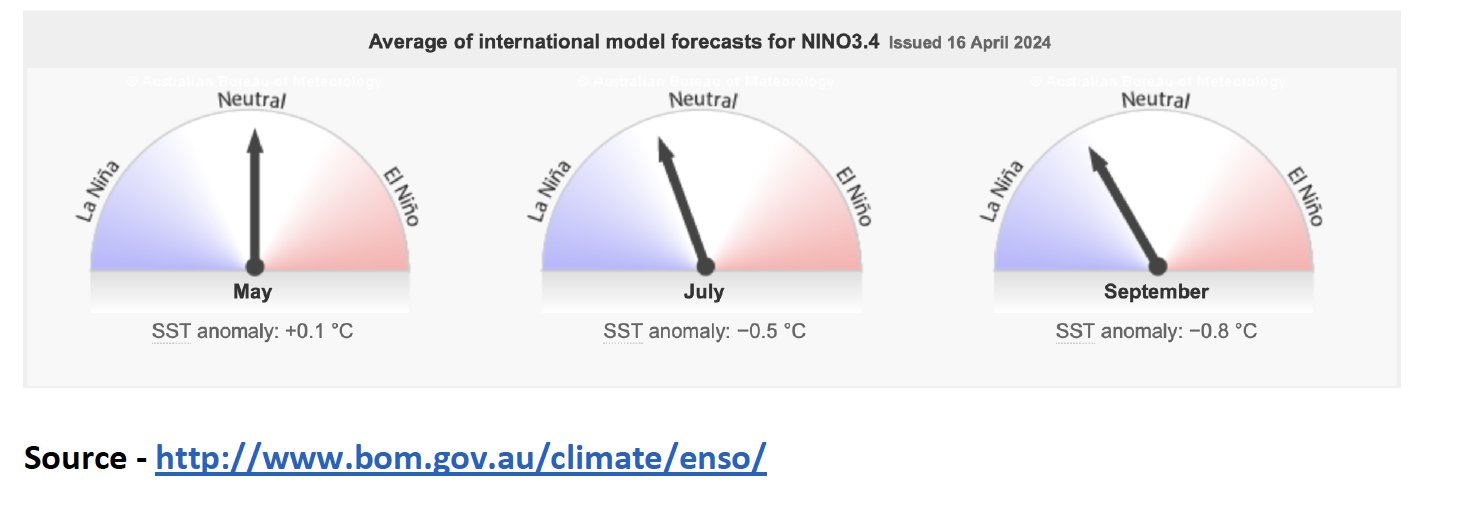
Task: Select the May month label
Action: pyautogui.click(x=252, y=292)
